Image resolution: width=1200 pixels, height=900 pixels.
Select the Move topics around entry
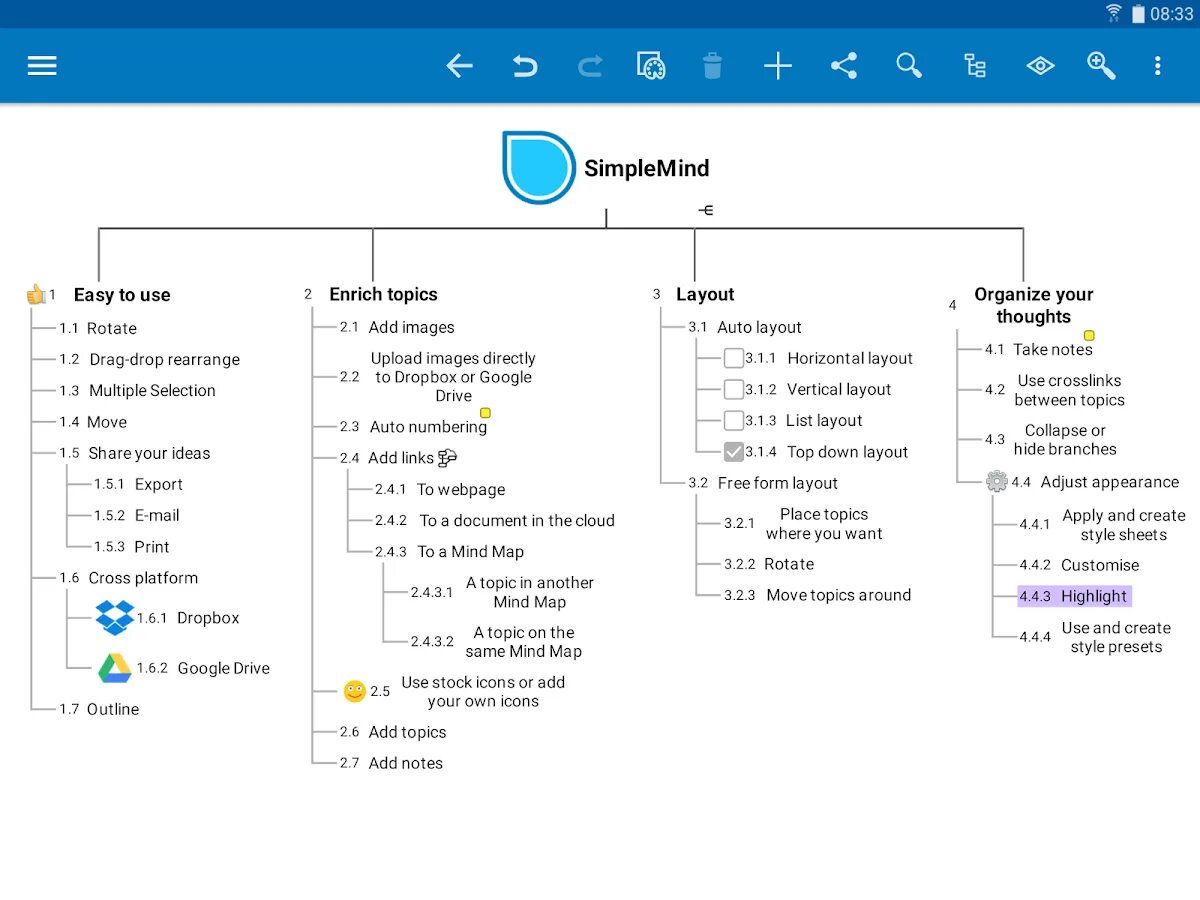pyautogui.click(x=839, y=595)
